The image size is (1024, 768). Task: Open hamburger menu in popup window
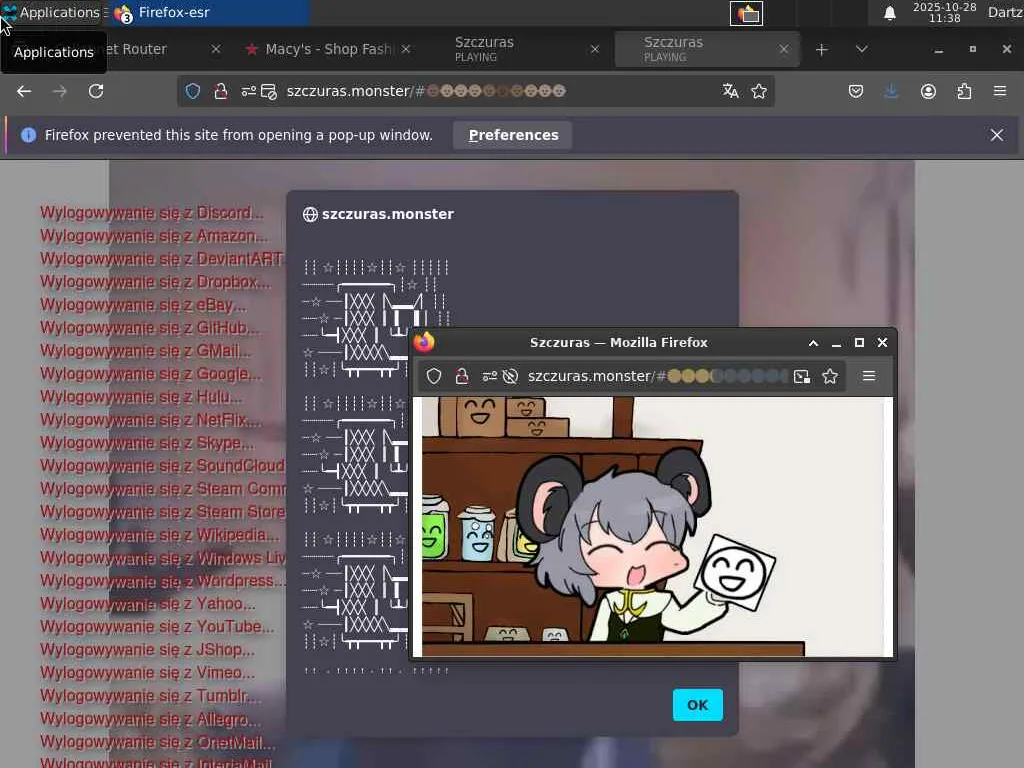(x=869, y=376)
